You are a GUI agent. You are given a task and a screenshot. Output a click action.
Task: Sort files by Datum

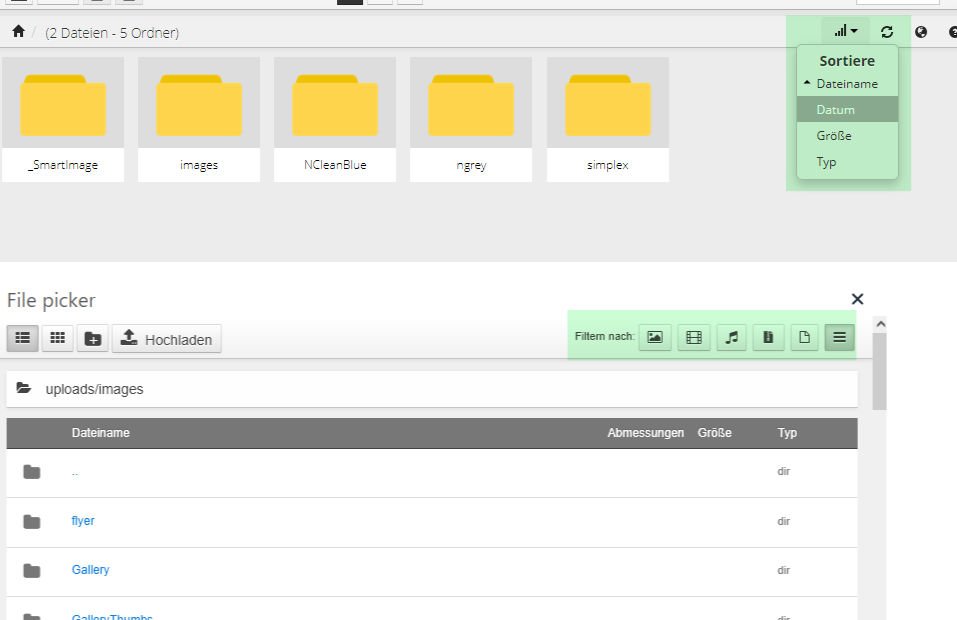tap(836, 110)
